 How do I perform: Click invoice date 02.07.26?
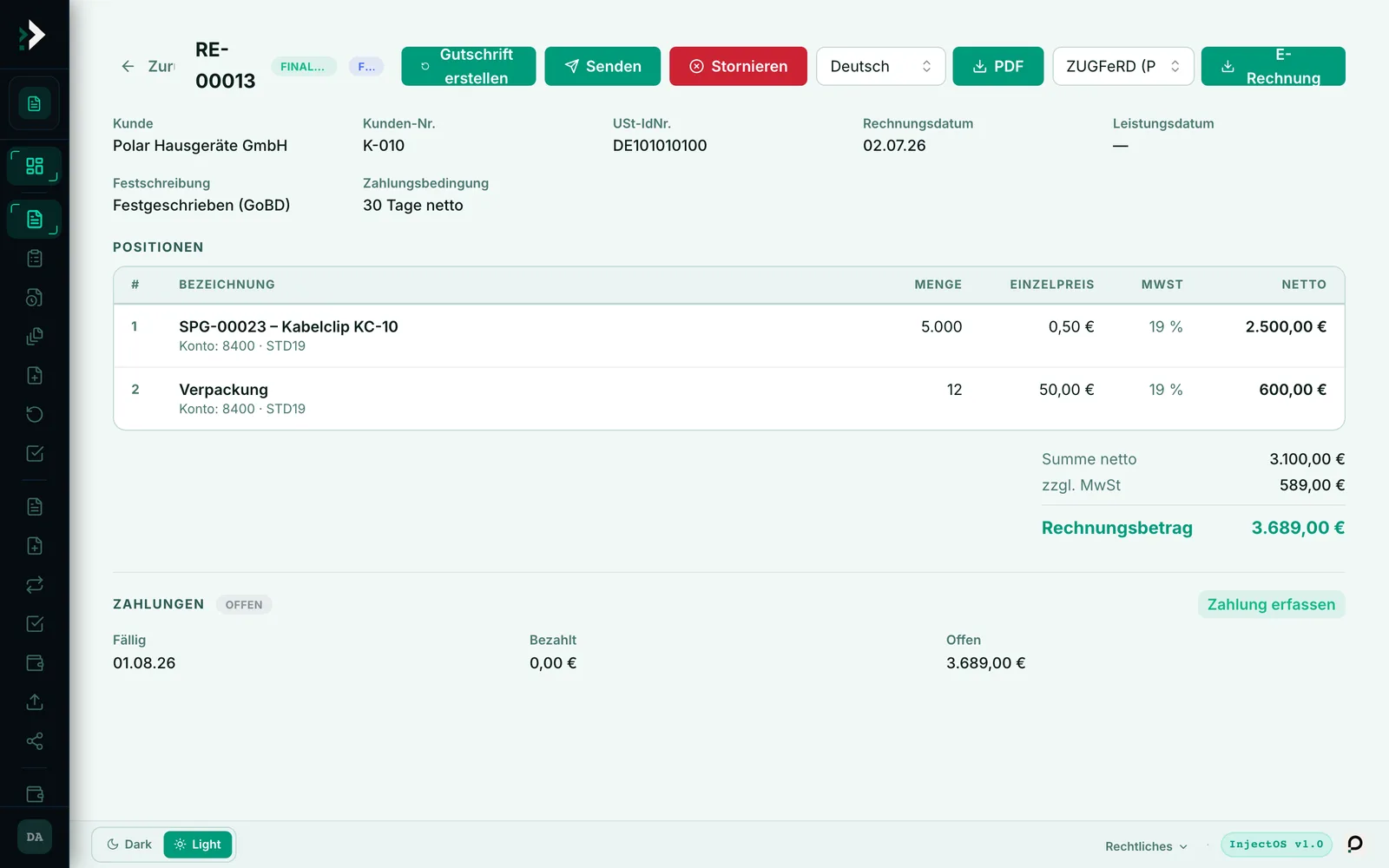[x=894, y=146]
